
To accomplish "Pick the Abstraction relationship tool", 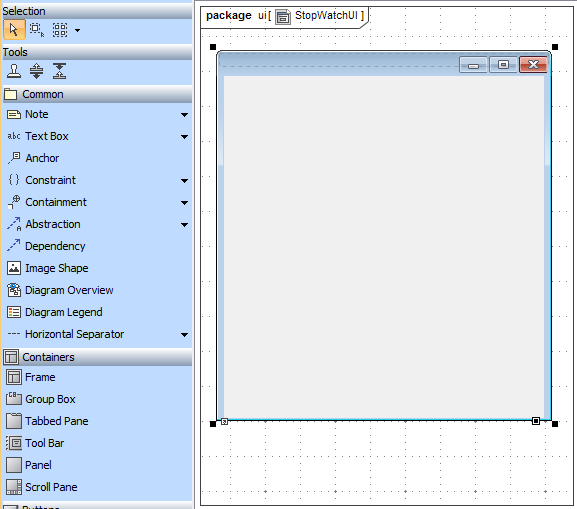I will point(43,224).
